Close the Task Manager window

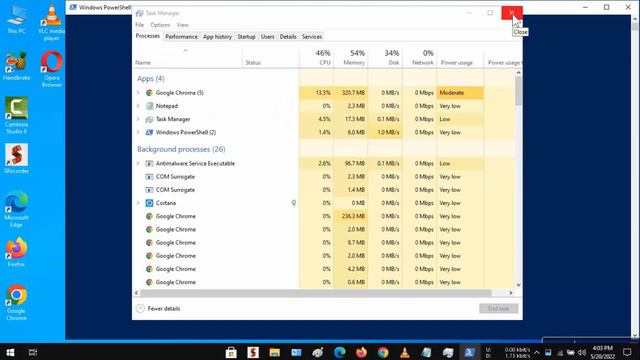511,13
